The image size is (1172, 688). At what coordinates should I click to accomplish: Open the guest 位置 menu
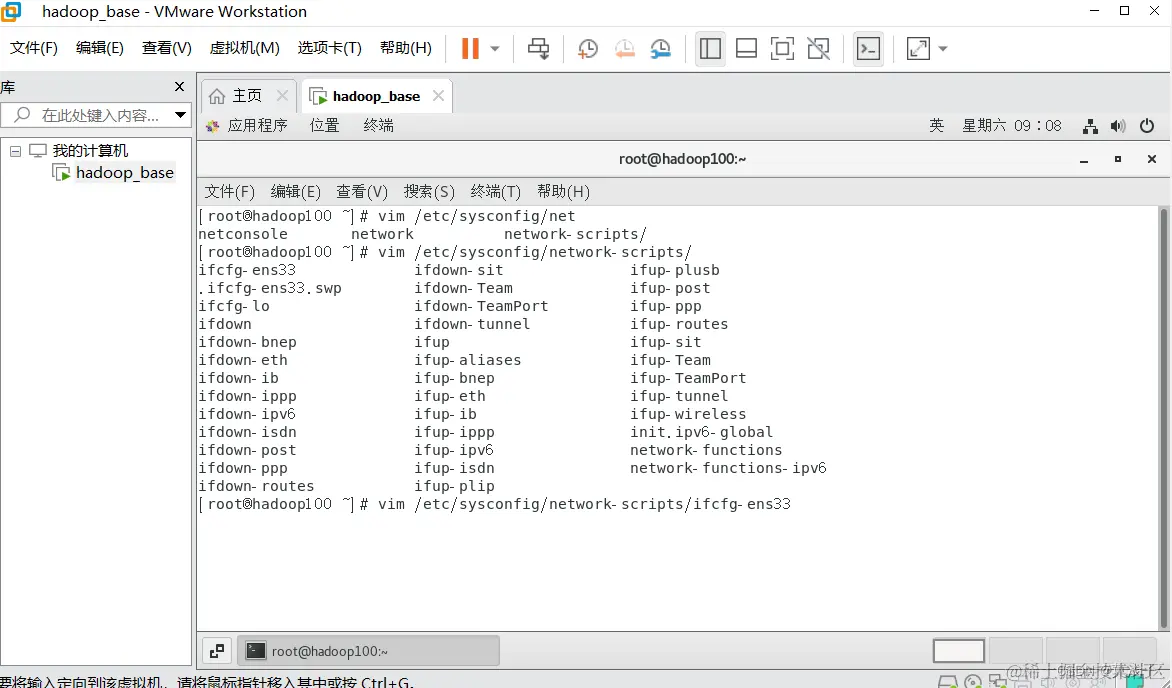click(325, 126)
